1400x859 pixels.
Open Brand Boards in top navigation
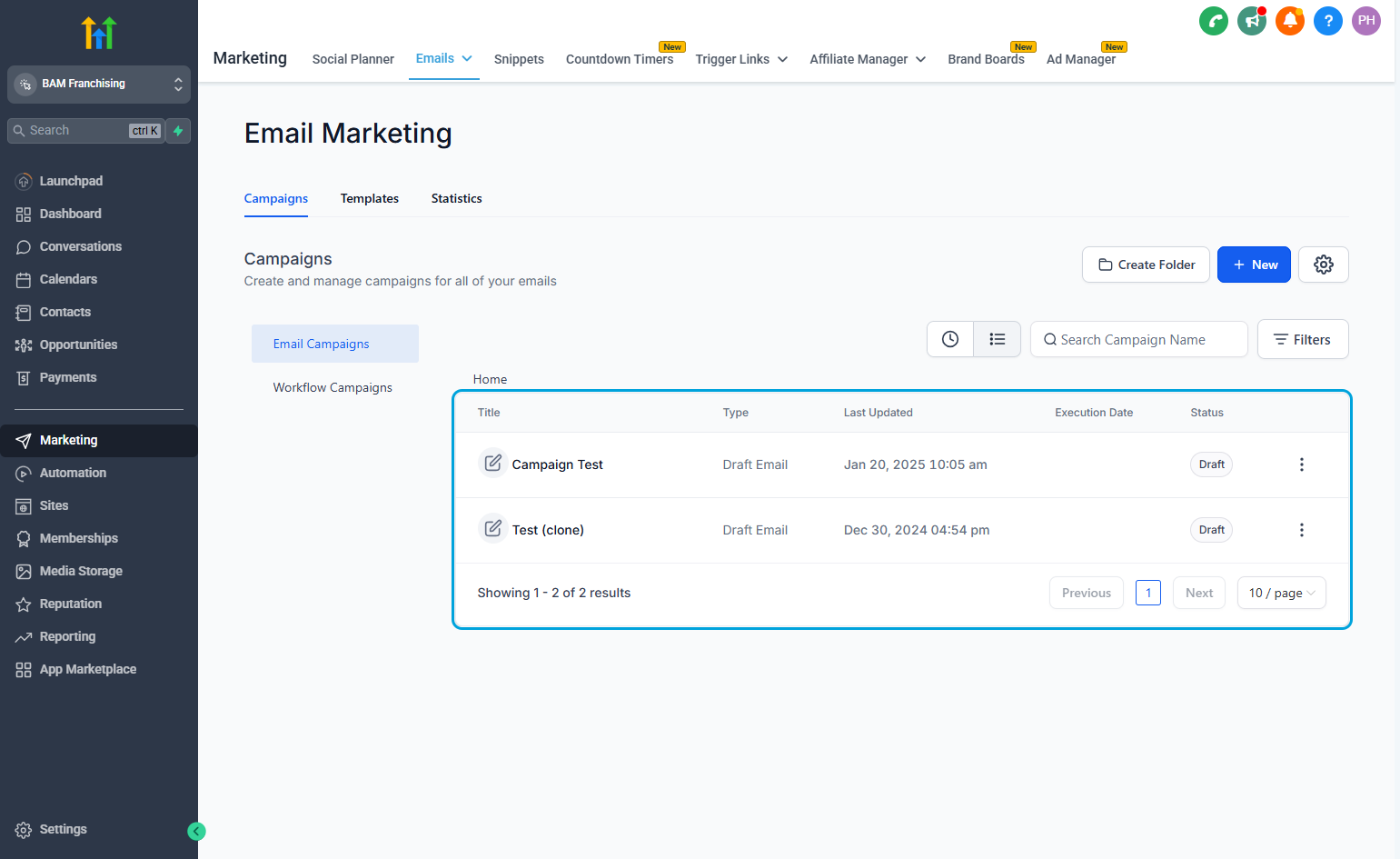(x=986, y=59)
